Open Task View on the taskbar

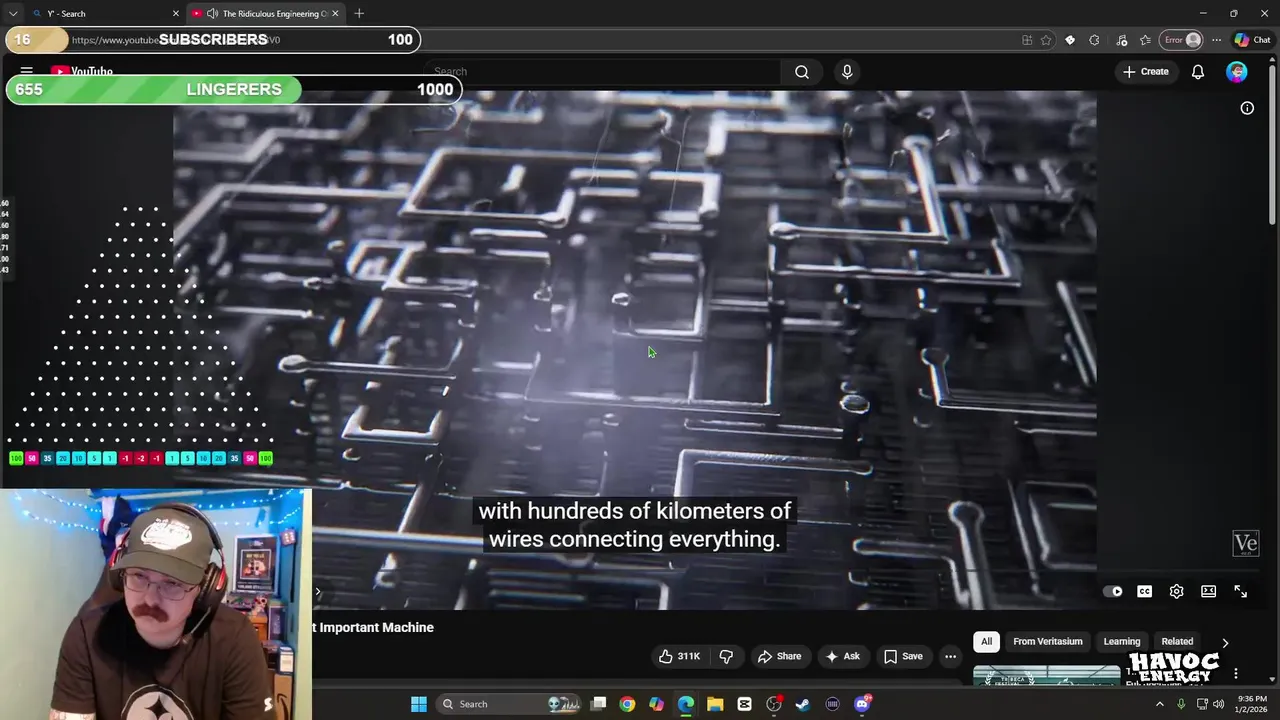pos(598,704)
